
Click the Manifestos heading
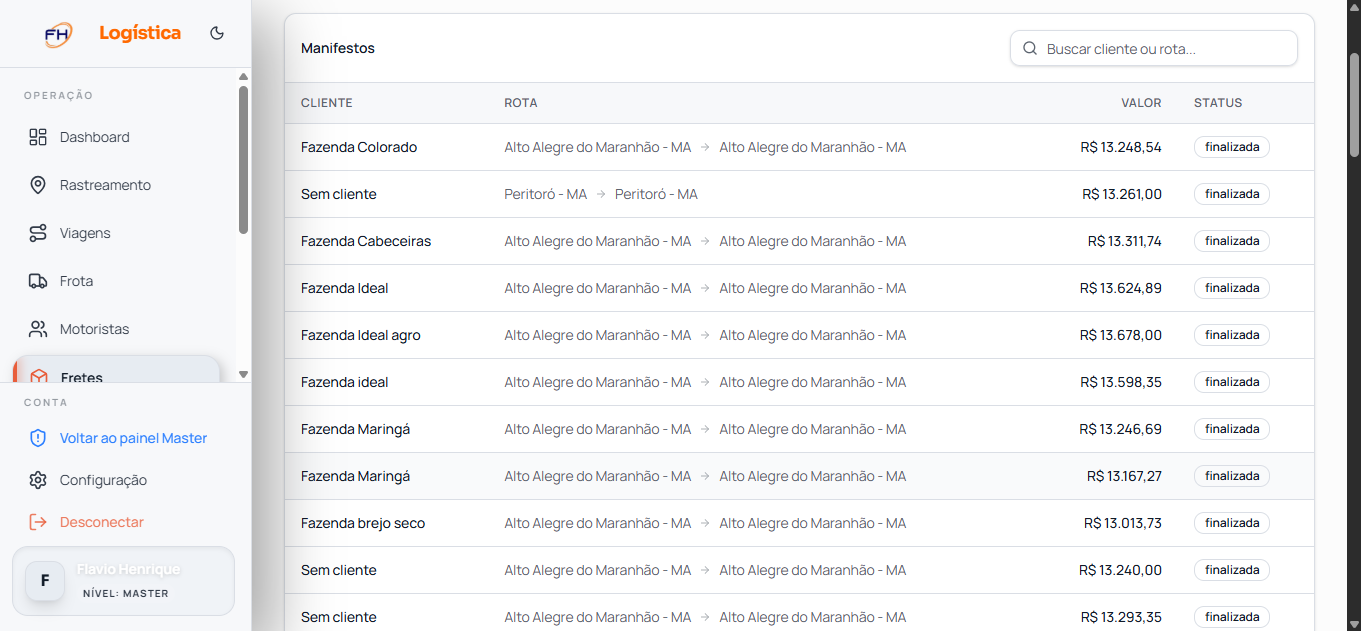tap(338, 48)
